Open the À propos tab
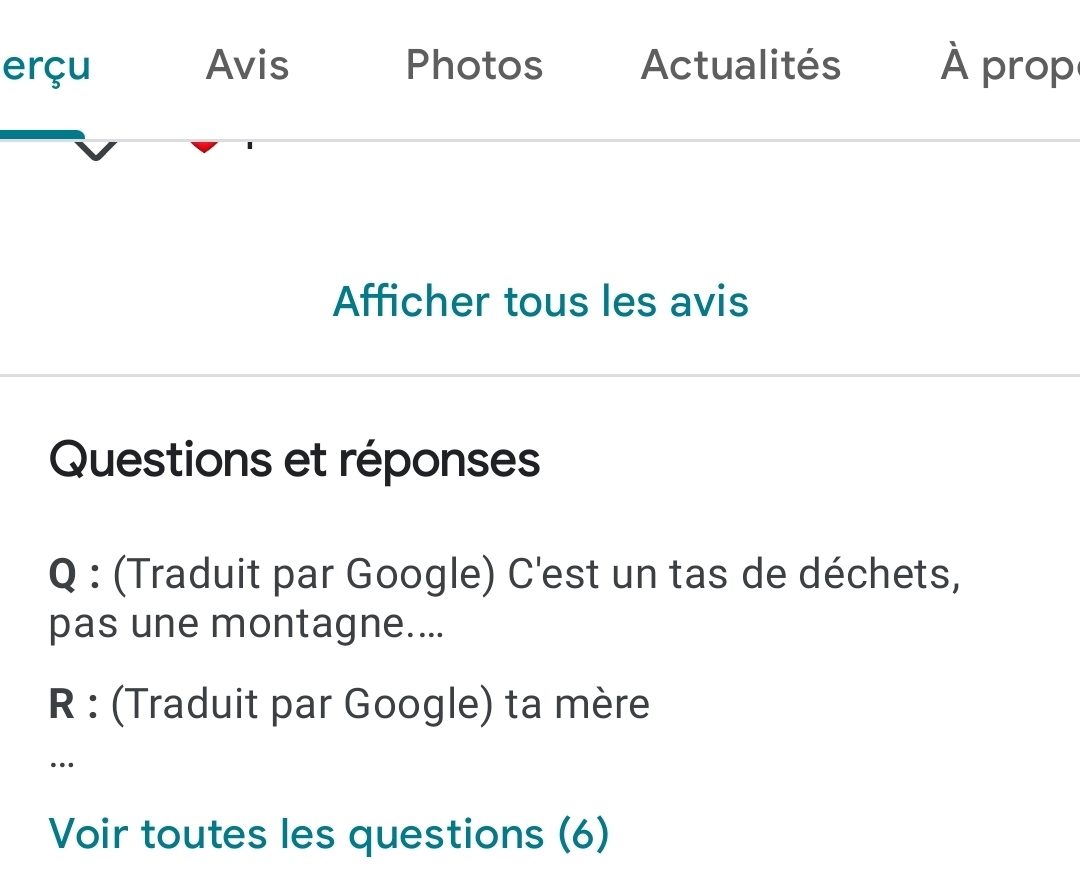 1008,66
